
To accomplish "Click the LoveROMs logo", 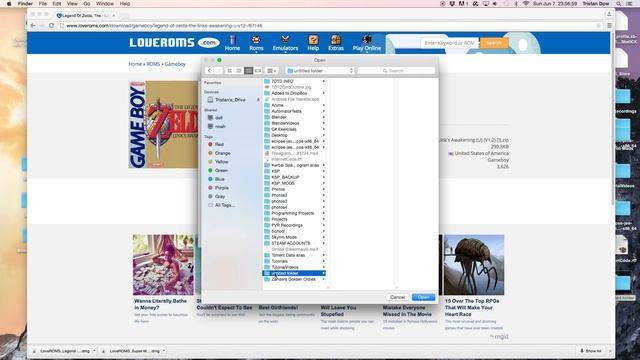I will coord(174,42).
